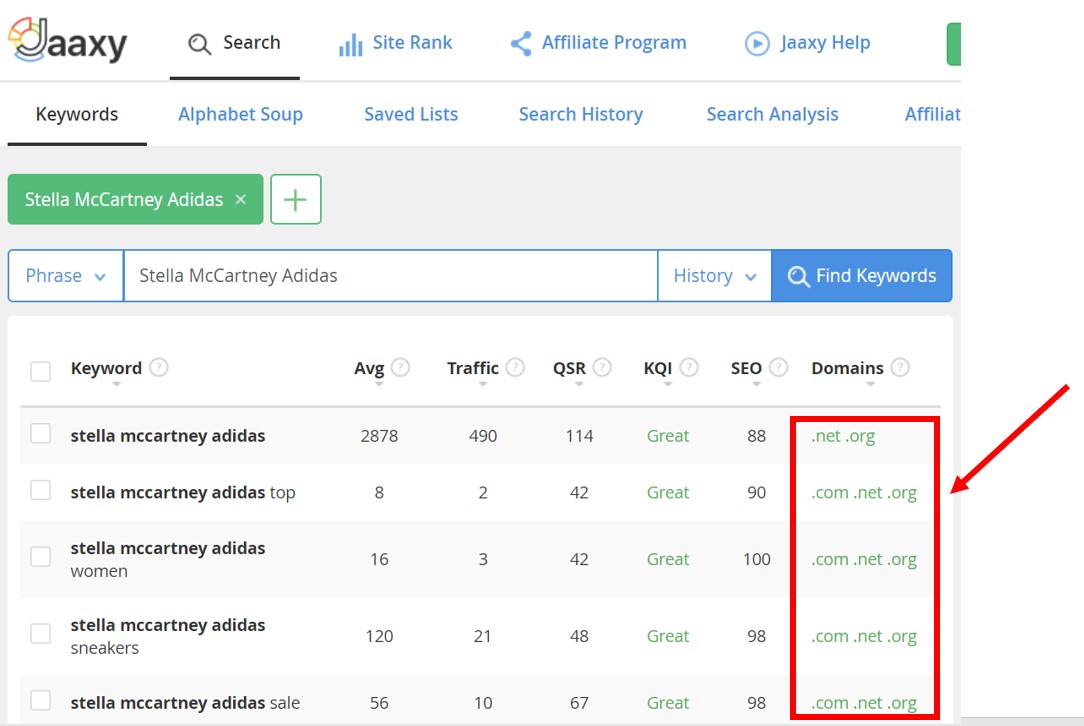Viewport: 1084px width, 726px height.
Task: Click the keyword search input field
Action: (x=391, y=276)
